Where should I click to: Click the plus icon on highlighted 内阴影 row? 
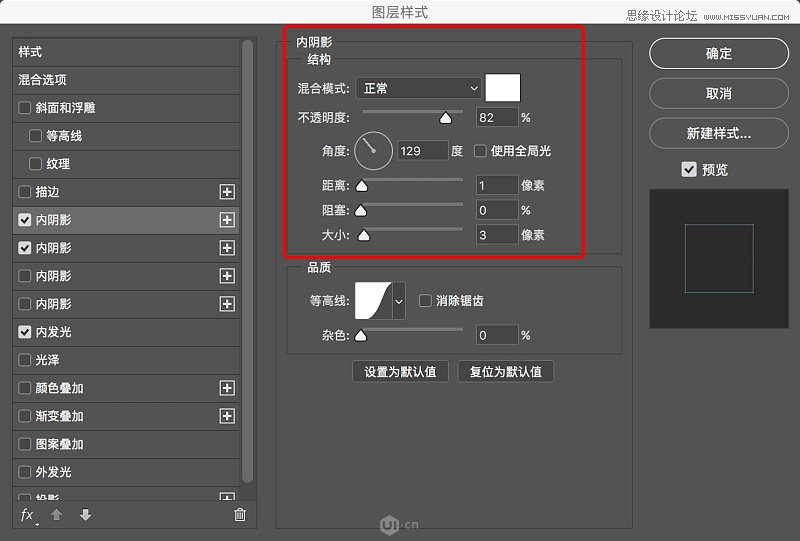click(227, 220)
